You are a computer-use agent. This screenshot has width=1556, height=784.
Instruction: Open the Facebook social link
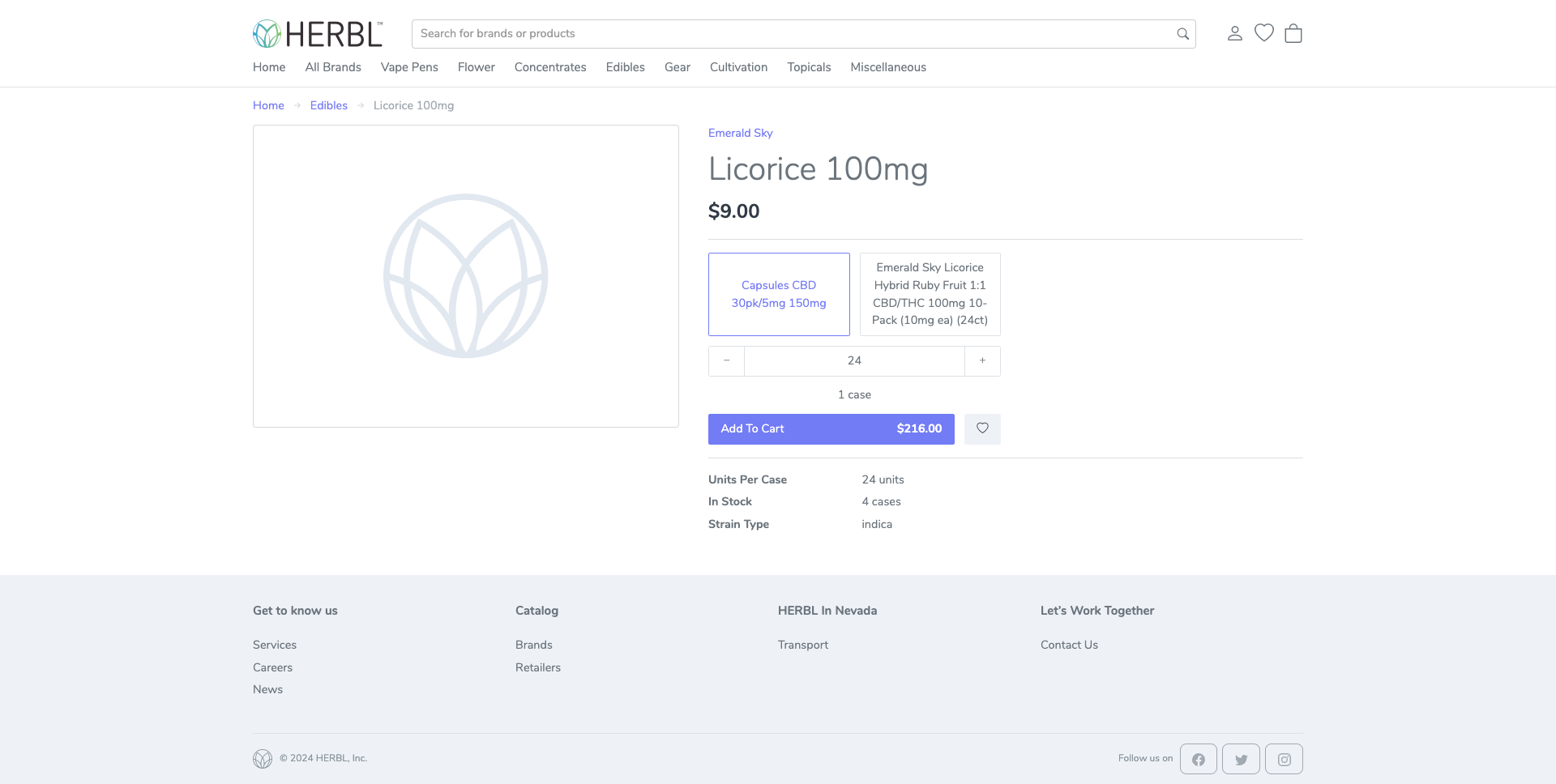(1198, 759)
